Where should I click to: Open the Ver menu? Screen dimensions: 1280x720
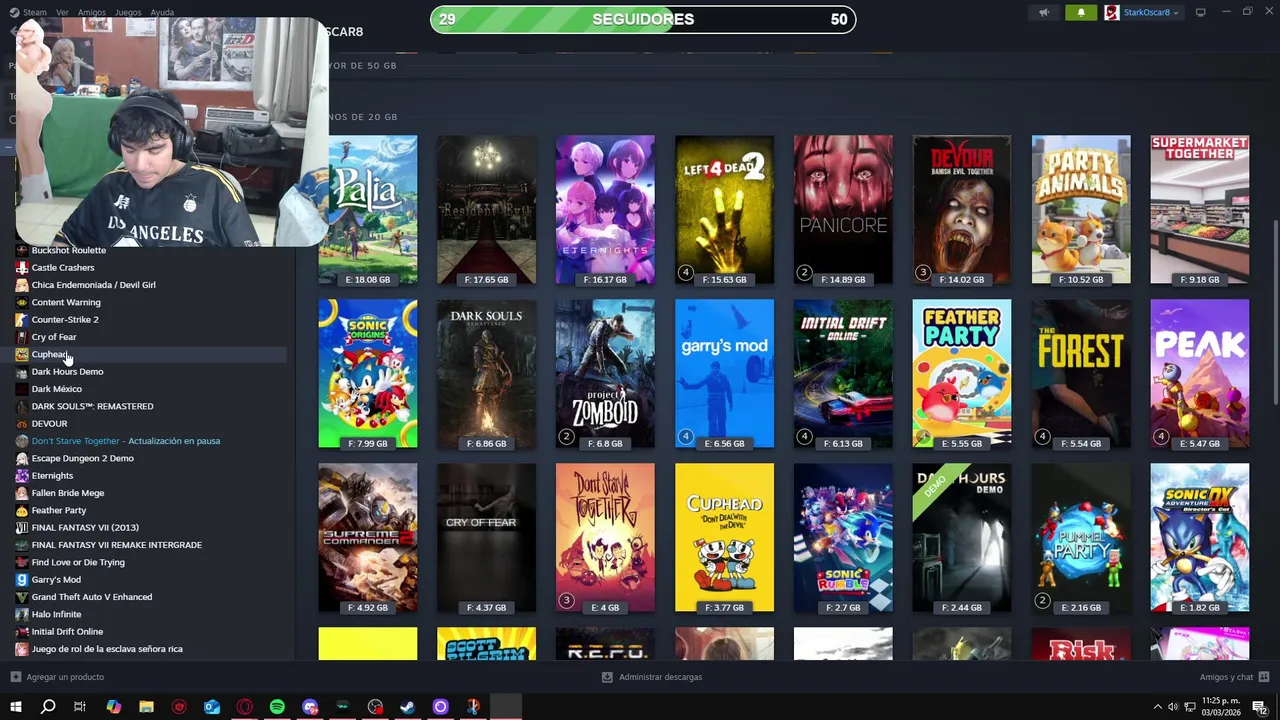tap(62, 13)
